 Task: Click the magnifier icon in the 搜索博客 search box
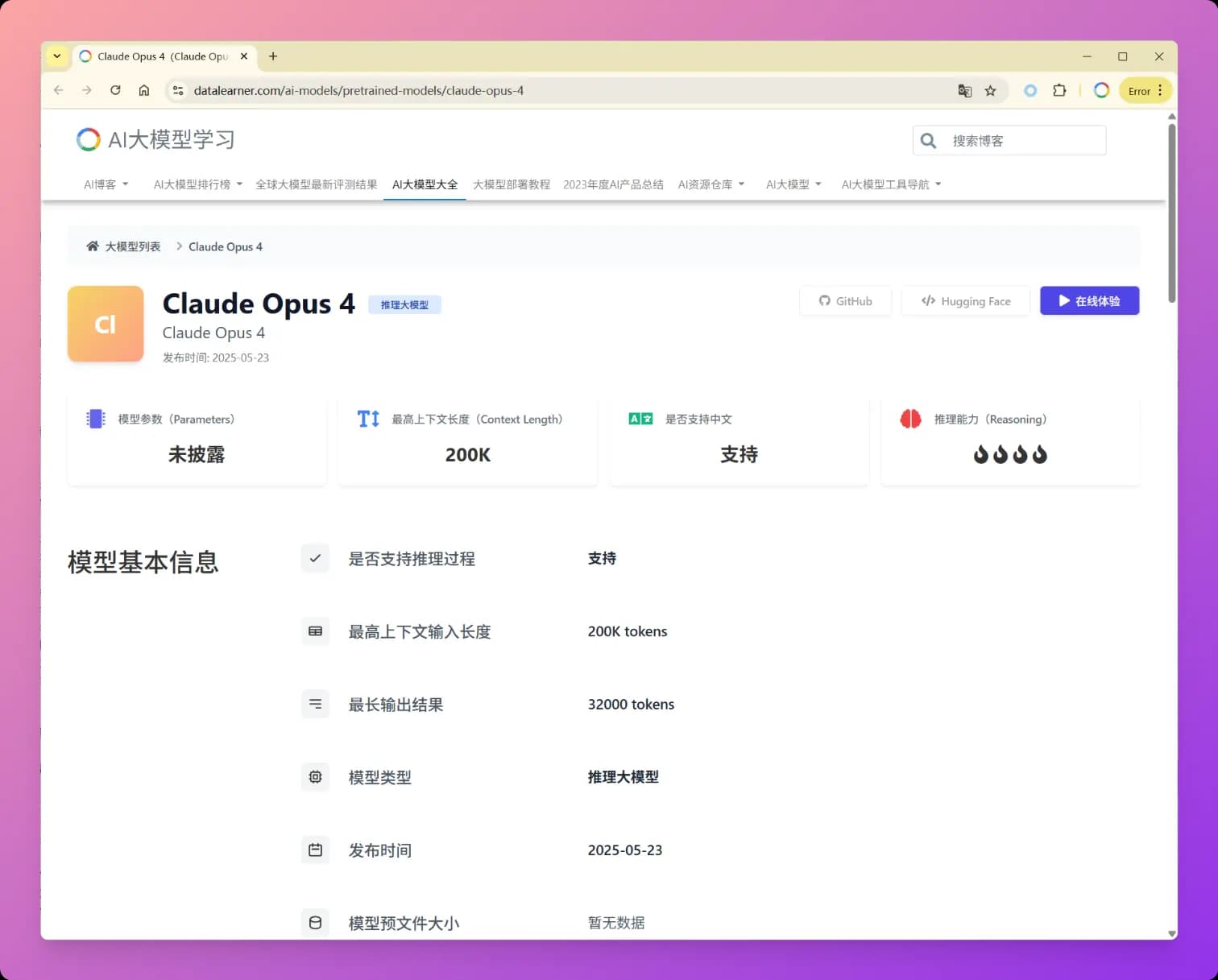[x=928, y=140]
